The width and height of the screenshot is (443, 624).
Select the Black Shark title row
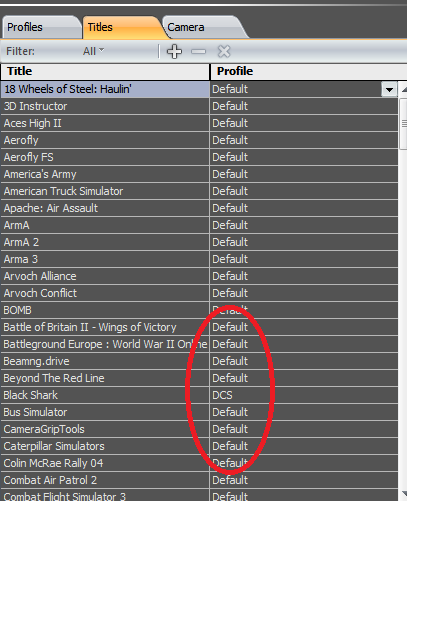tap(105, 395)
